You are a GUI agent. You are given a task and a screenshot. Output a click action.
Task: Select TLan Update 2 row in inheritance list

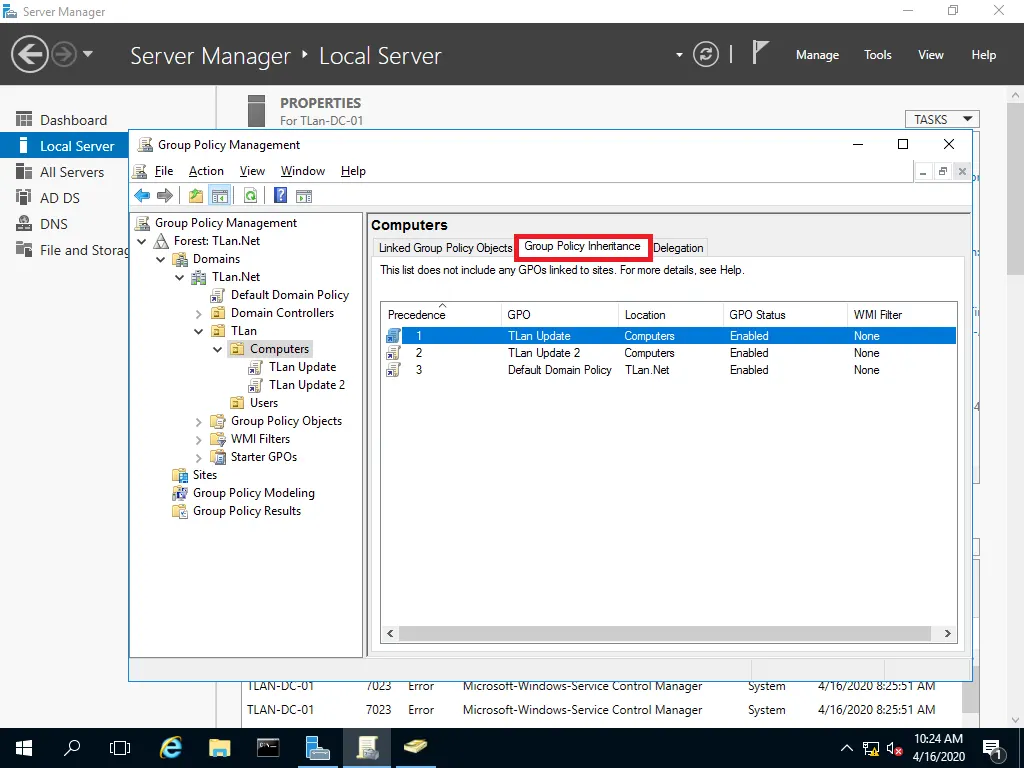tap(669, 353)
